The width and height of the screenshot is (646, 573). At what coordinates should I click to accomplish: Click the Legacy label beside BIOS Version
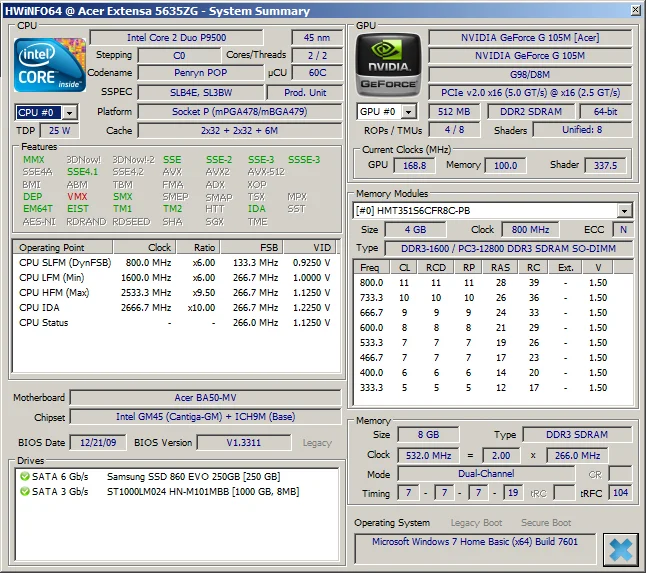click(316, 442)
